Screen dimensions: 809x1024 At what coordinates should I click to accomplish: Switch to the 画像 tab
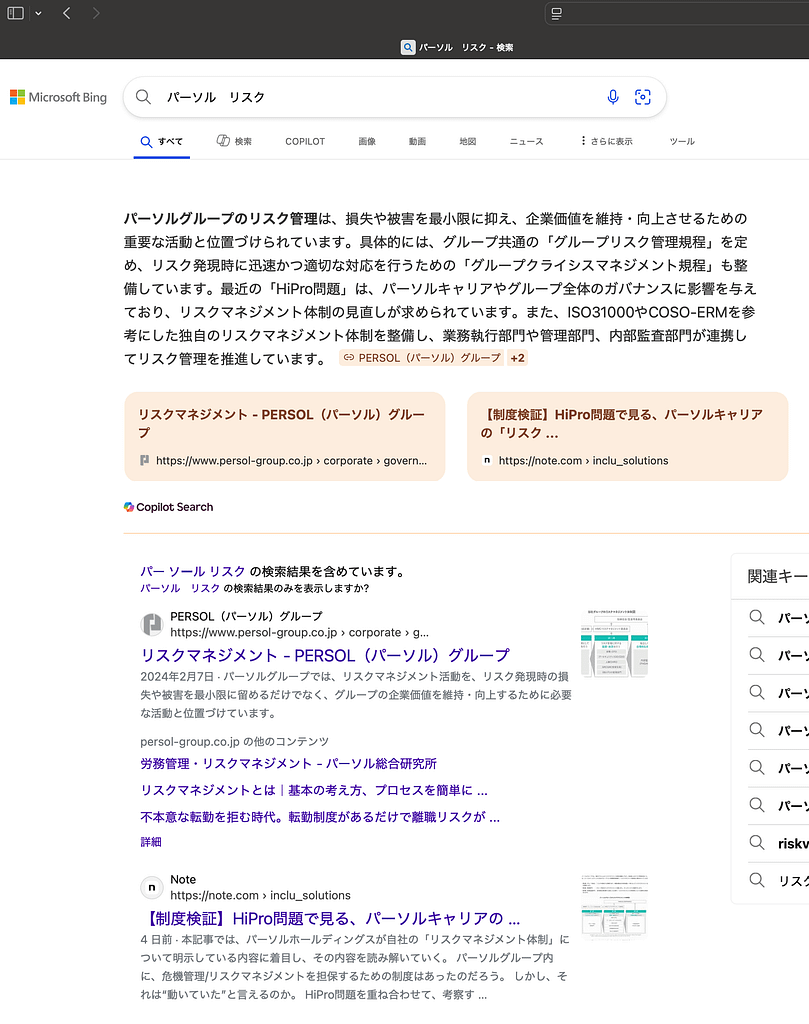(367, 142)
